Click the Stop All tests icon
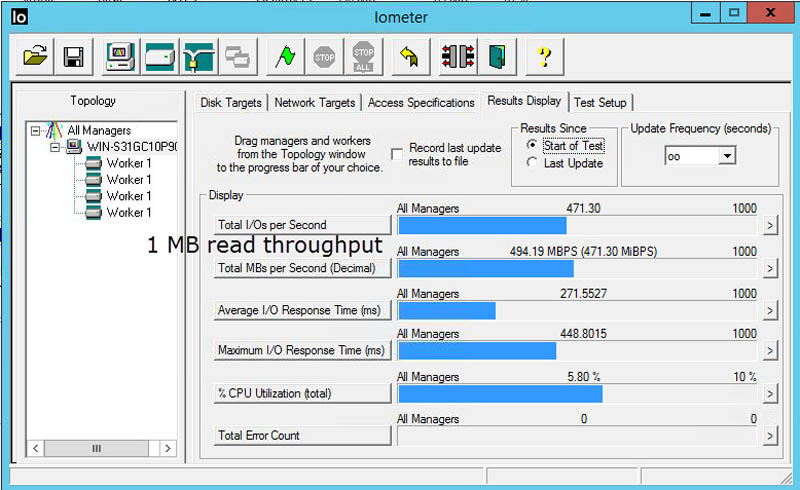This screenshot has width=800, height=490. click(x=363, y=56)
